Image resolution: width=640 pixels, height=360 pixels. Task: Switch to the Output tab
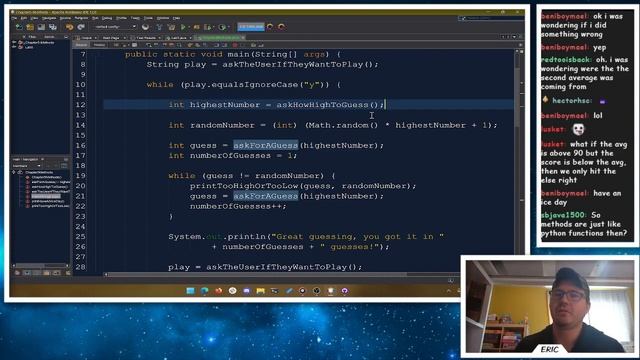pyautogui.click(x=87, y=38)
